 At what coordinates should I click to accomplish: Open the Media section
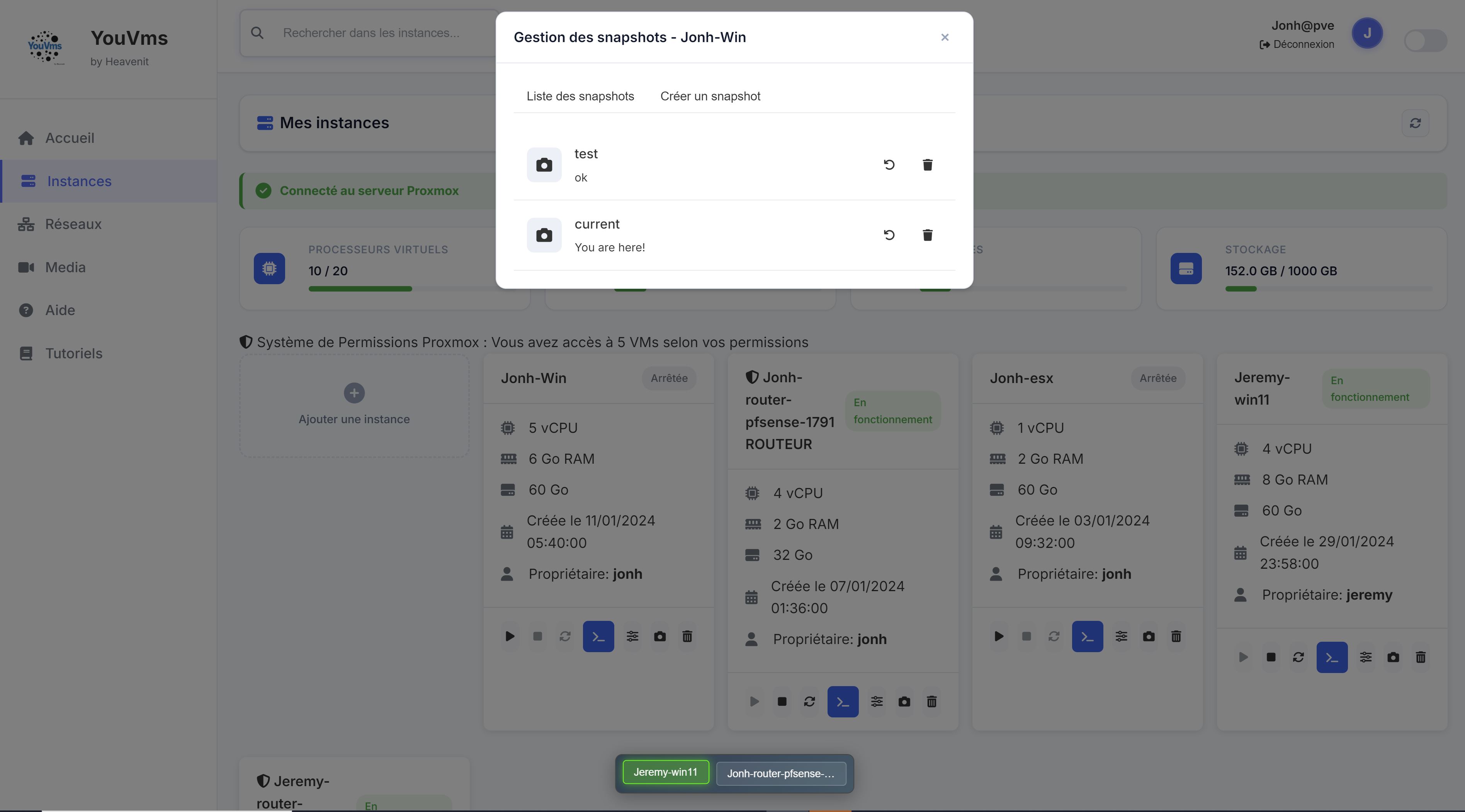pos(108,267)
